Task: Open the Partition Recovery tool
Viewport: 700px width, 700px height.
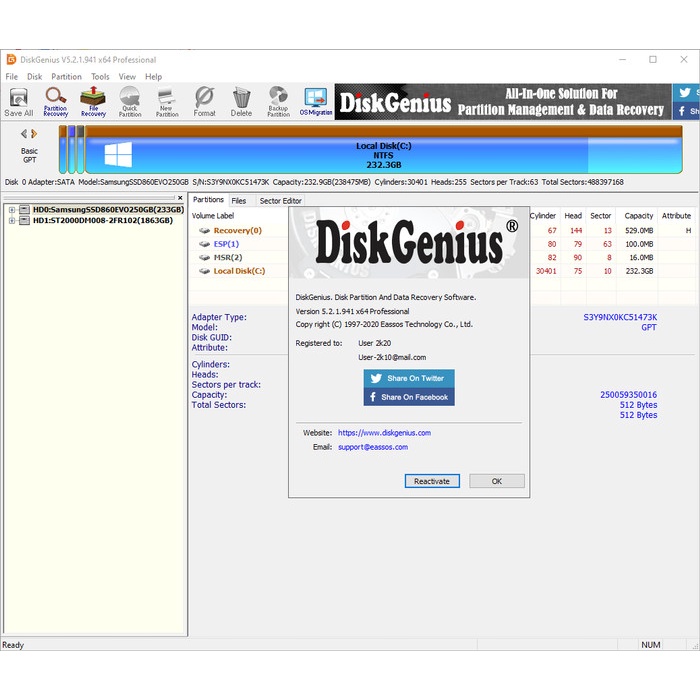Action: pos(56,102)
